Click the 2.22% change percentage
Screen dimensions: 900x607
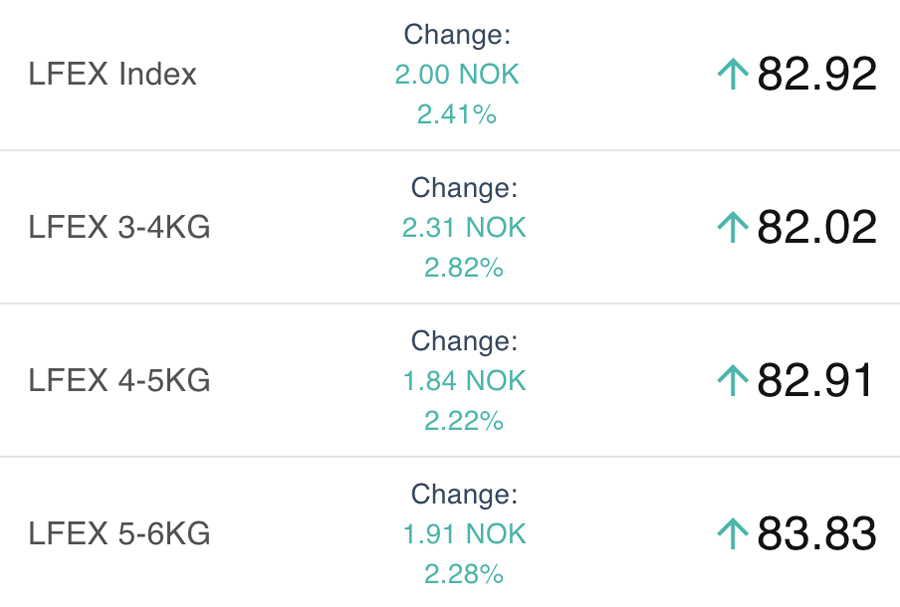click(x=464, y=421)
